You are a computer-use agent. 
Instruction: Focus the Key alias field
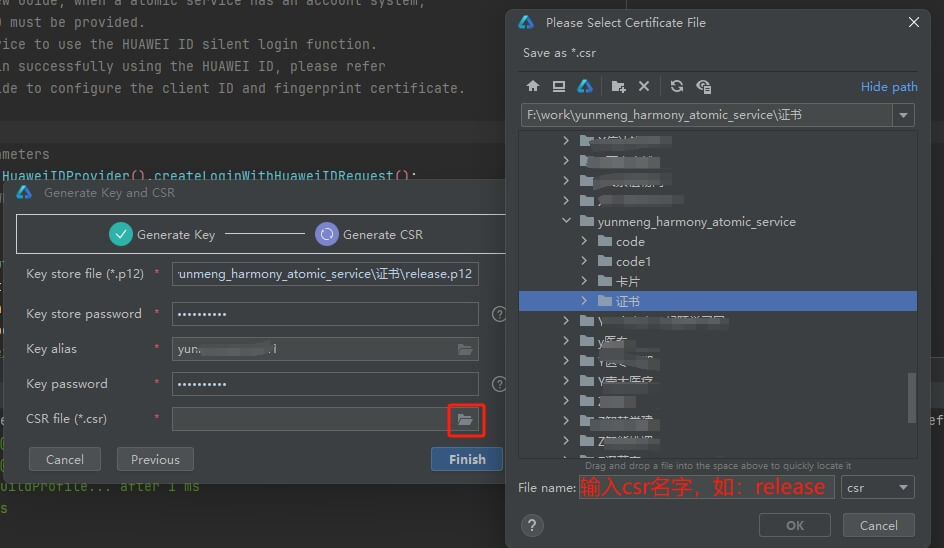[325, 349]
